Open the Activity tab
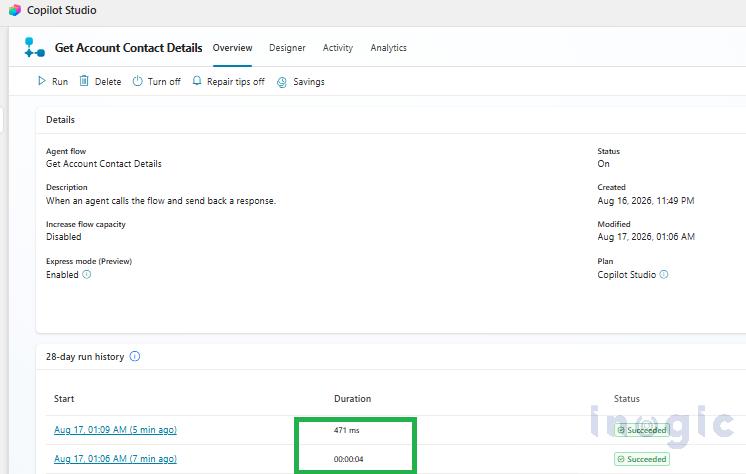The height and width of the screenshot is (474, 746). 338,48
